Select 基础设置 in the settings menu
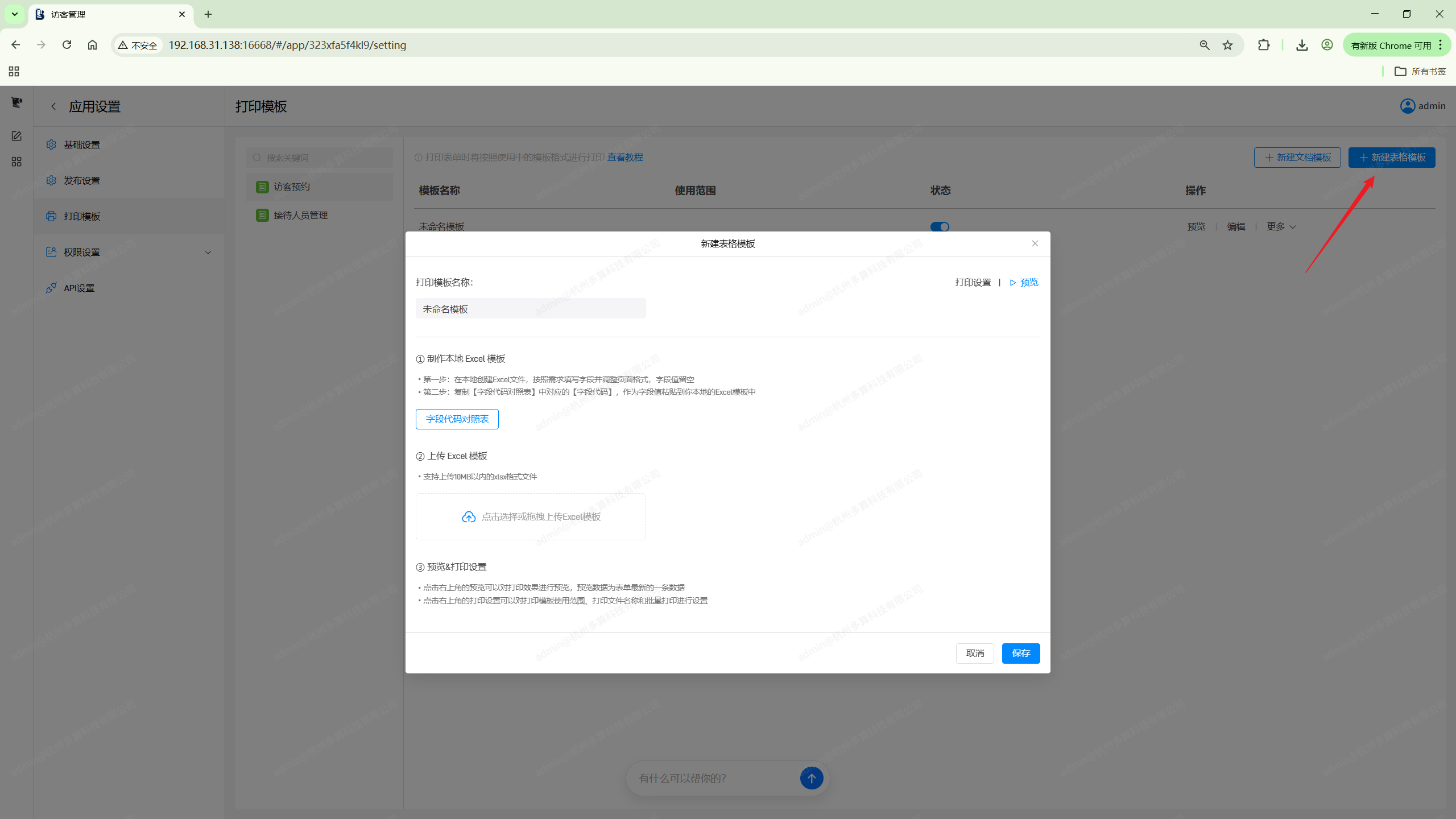This screenshot has width=1456, height=819. point(82,144)
